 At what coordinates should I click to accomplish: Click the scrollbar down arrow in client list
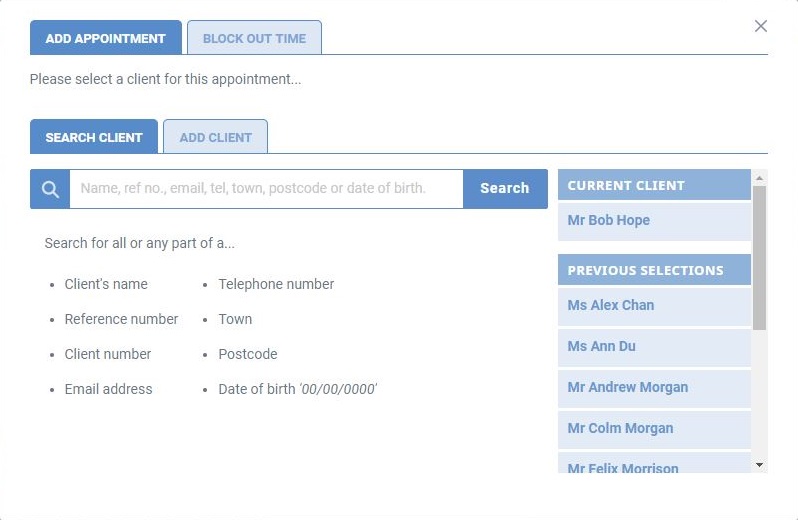759,465
